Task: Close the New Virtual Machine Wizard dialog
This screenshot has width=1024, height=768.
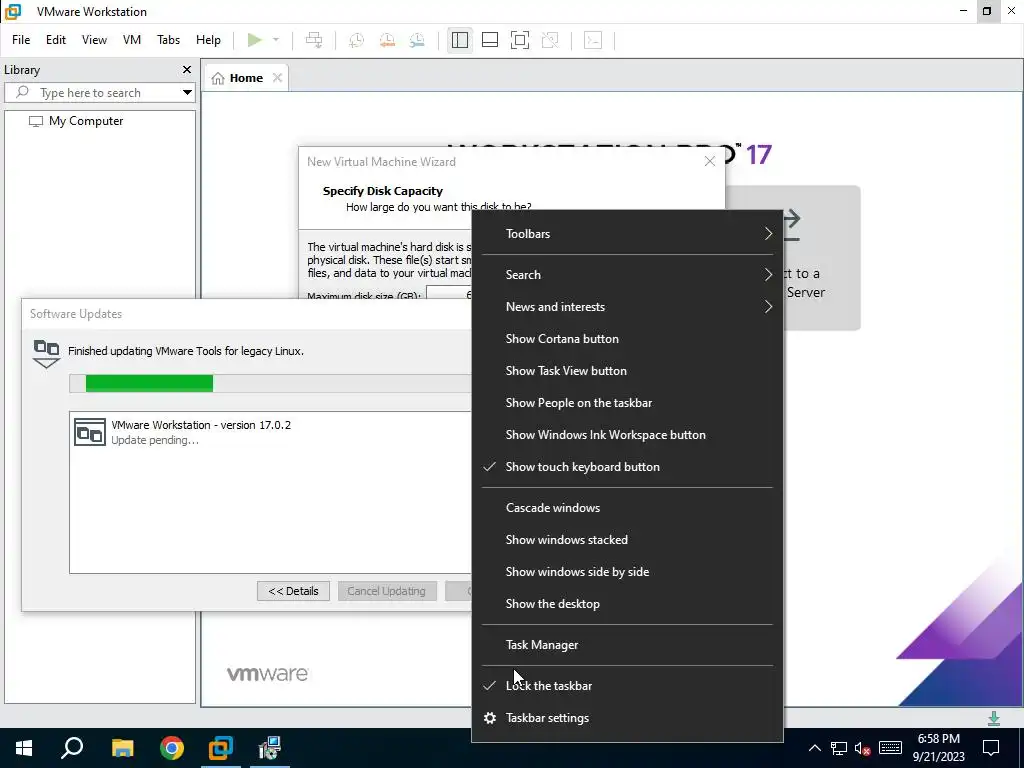Action: 710,161
